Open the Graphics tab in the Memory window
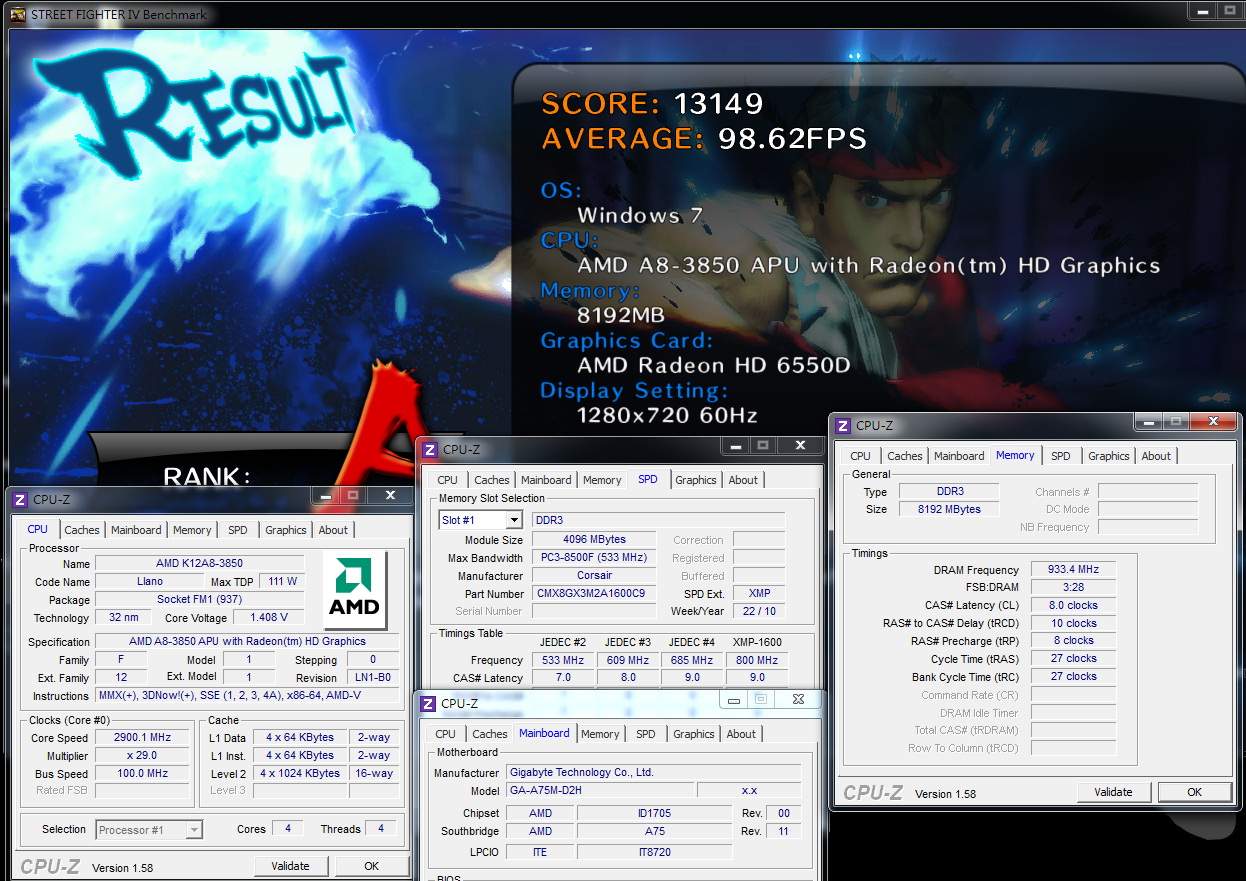 (1109, 456)
